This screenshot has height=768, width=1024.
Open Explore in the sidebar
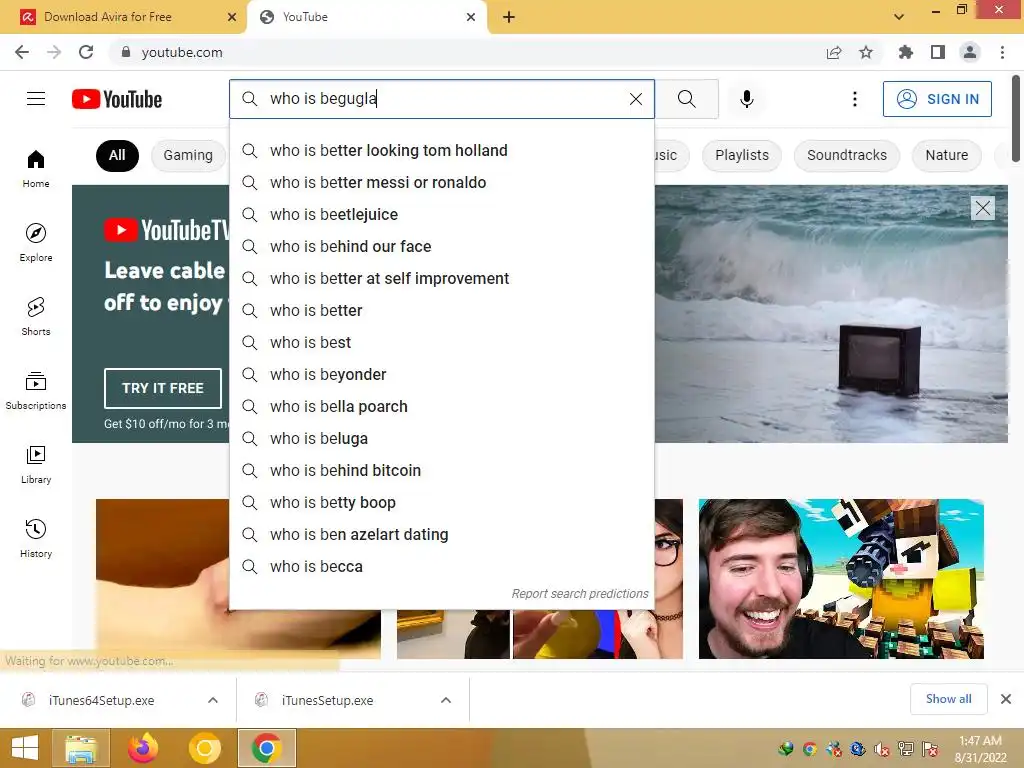click(x=36, y=242)
